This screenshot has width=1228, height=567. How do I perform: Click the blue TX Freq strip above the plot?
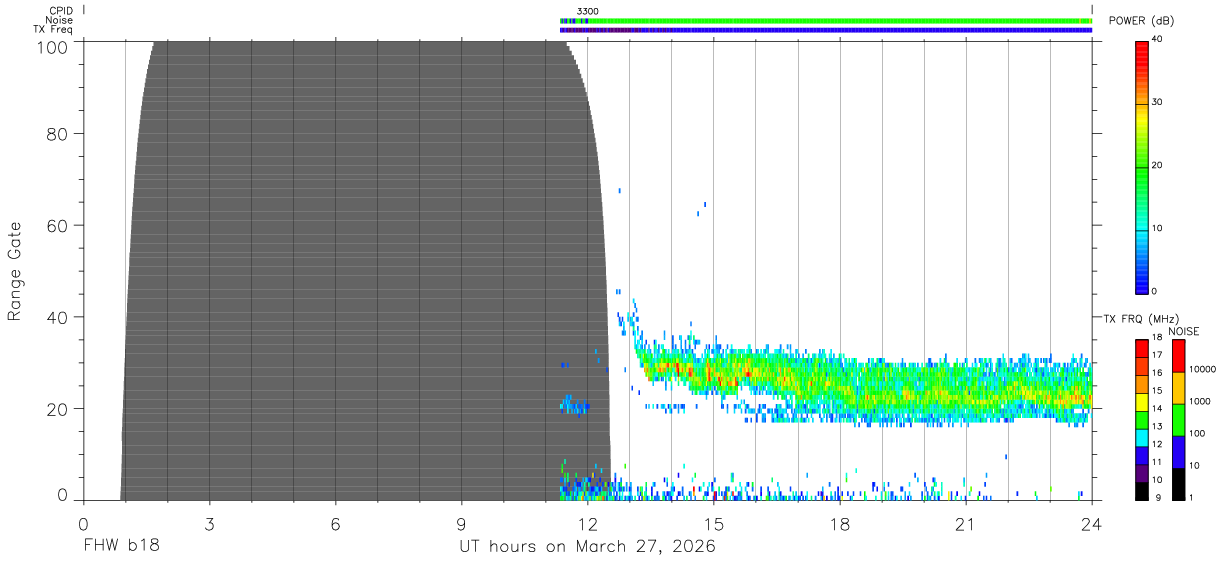coord(826,30)
